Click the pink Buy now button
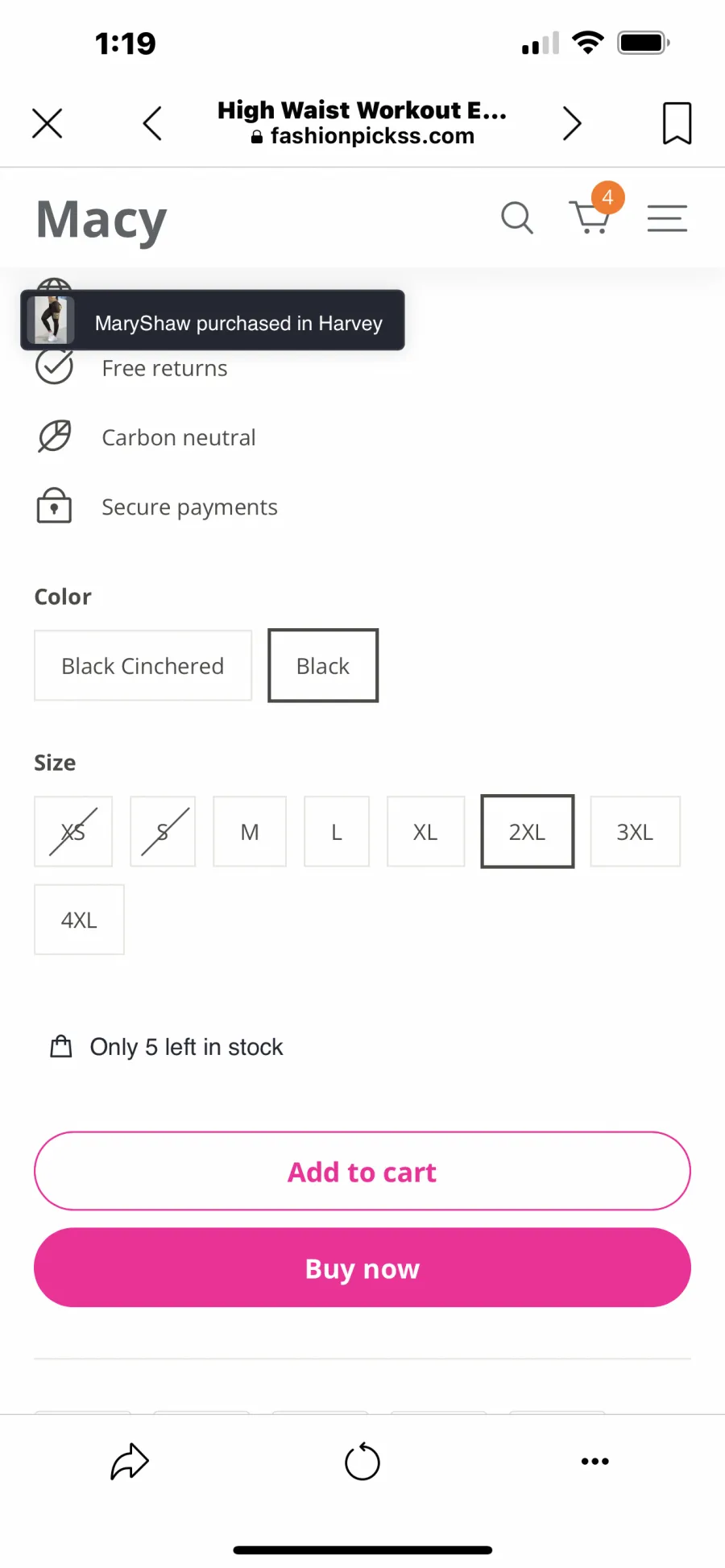This screenshot has height=1568, width=725. (362, 1268)
